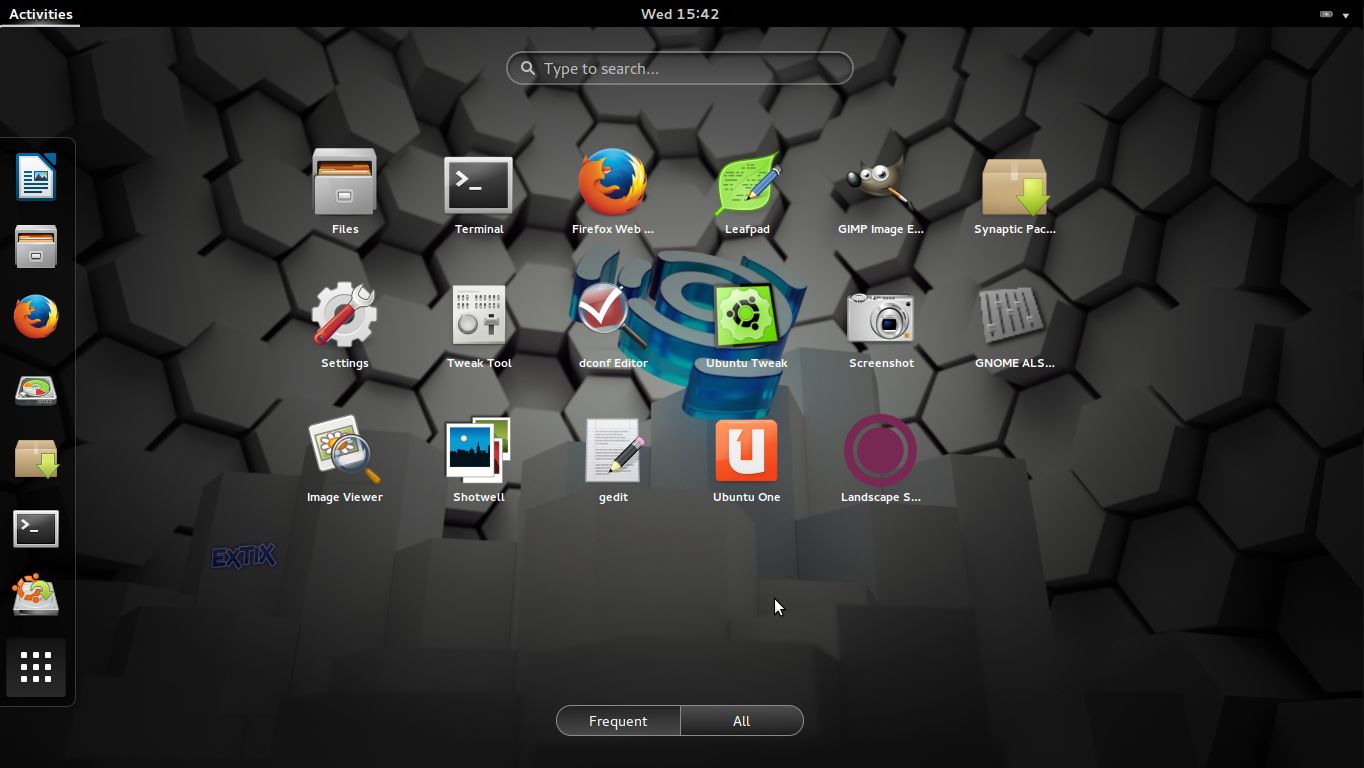Open Ubuntu One
Screen dimensions: 1364x768
tap(746, 452)
